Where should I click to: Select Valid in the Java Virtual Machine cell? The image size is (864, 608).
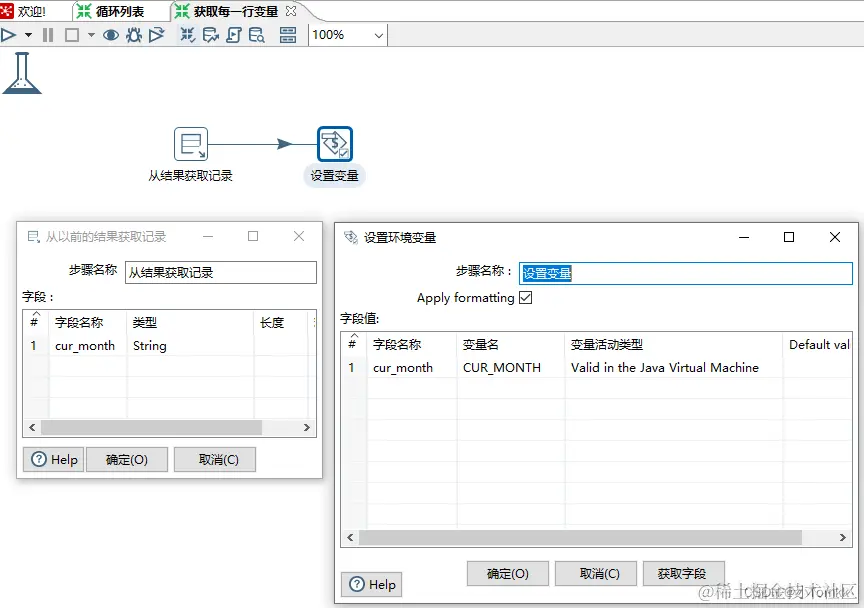pyautogui.click(x=665, y=368)
